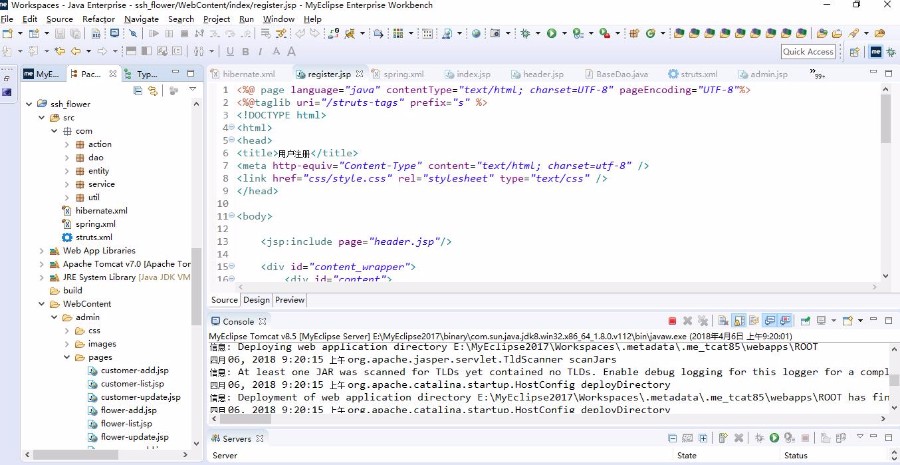Click the Bold formatting icon
900x465 pixels.
245,52
